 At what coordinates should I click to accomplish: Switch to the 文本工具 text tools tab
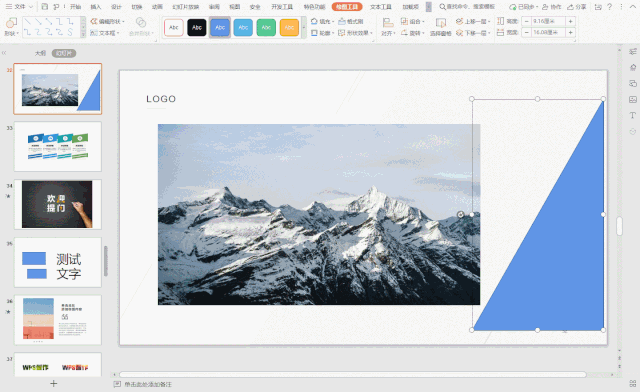click(x=380, y=7)
